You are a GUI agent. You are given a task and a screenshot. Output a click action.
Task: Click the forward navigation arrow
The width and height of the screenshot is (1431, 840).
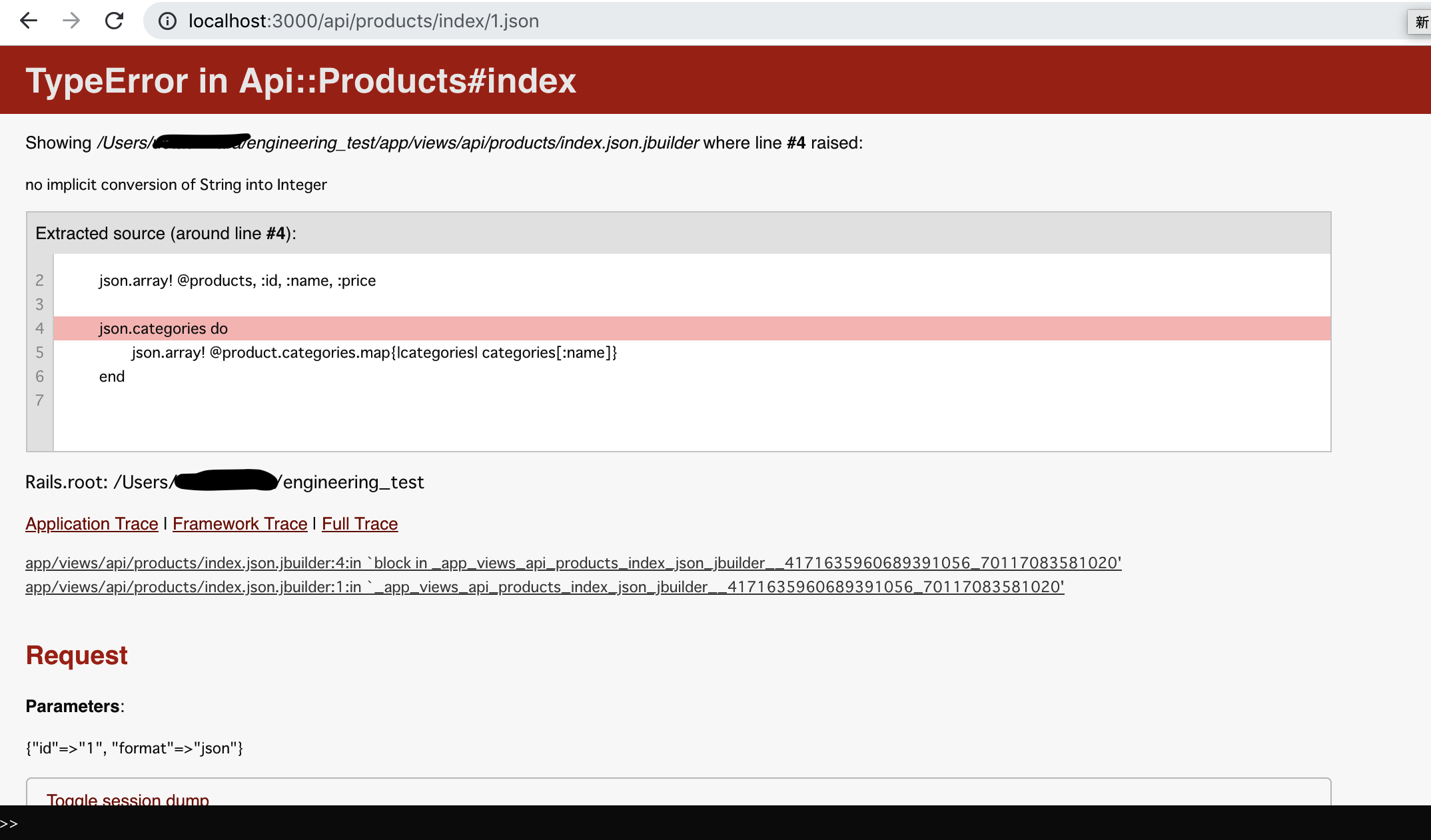pyautogui.click(x=71, y=21)
